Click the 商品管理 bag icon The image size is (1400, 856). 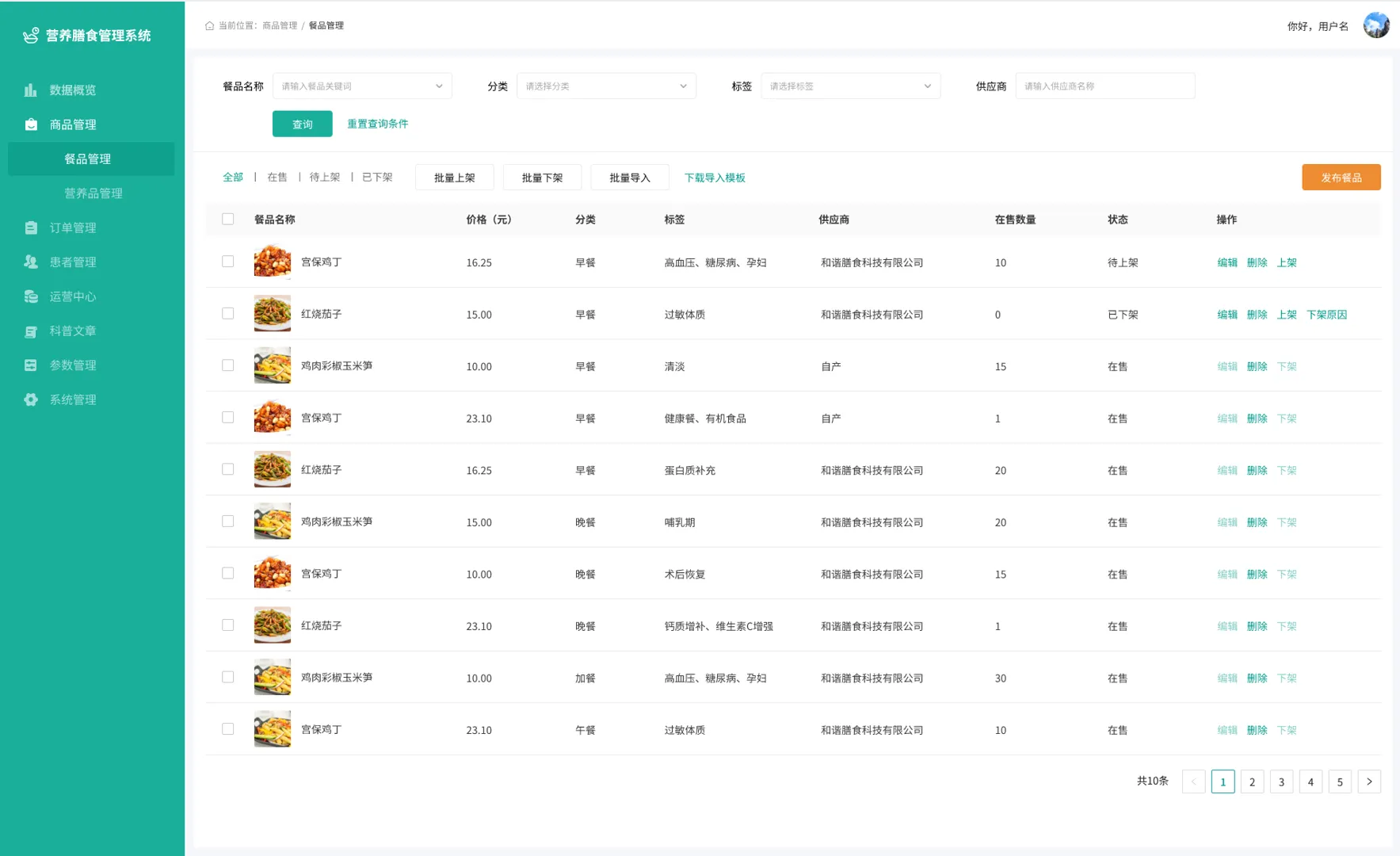click(x=31, y=124)
